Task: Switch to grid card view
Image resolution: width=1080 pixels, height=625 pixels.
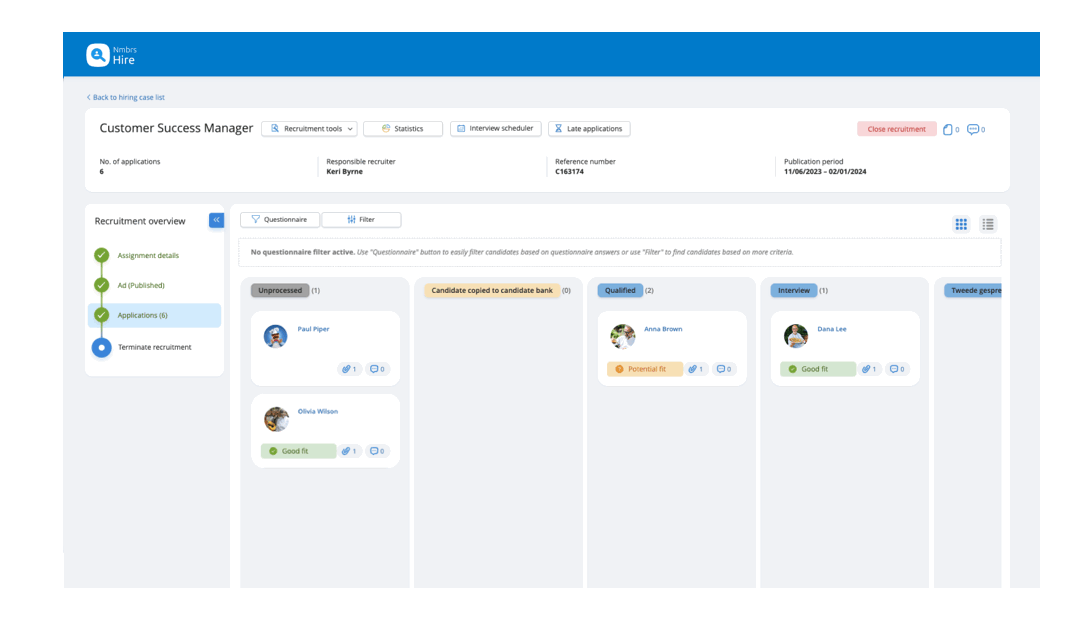Action: click(x=961, y=224)
